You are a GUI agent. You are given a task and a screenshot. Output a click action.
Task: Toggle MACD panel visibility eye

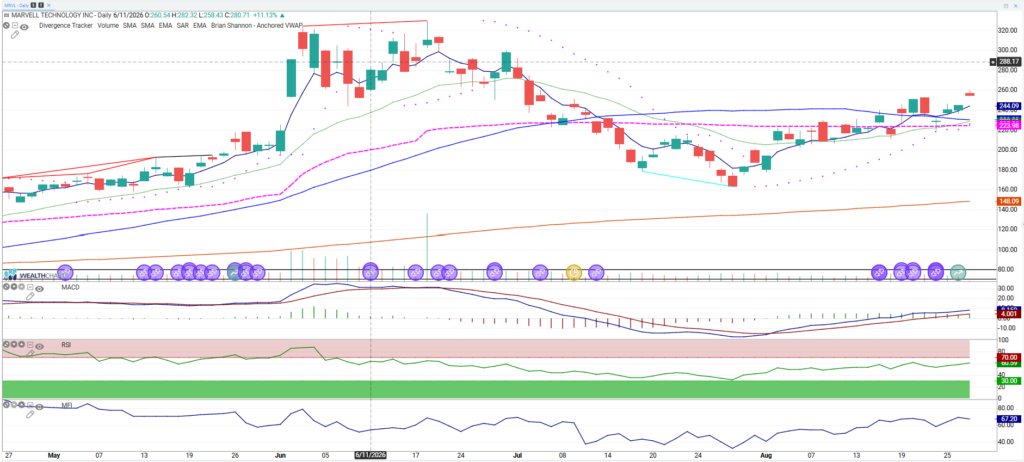click(39, 289)
